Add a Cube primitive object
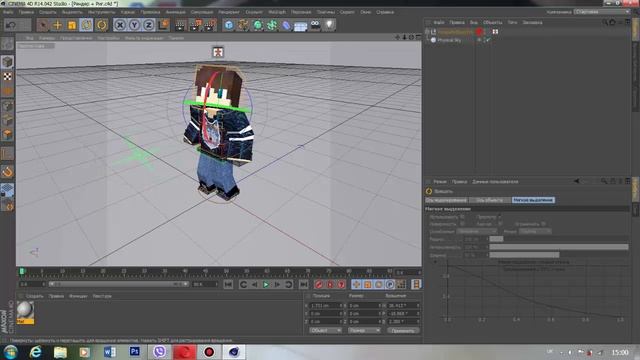640x360 pixels. point(229,25)
